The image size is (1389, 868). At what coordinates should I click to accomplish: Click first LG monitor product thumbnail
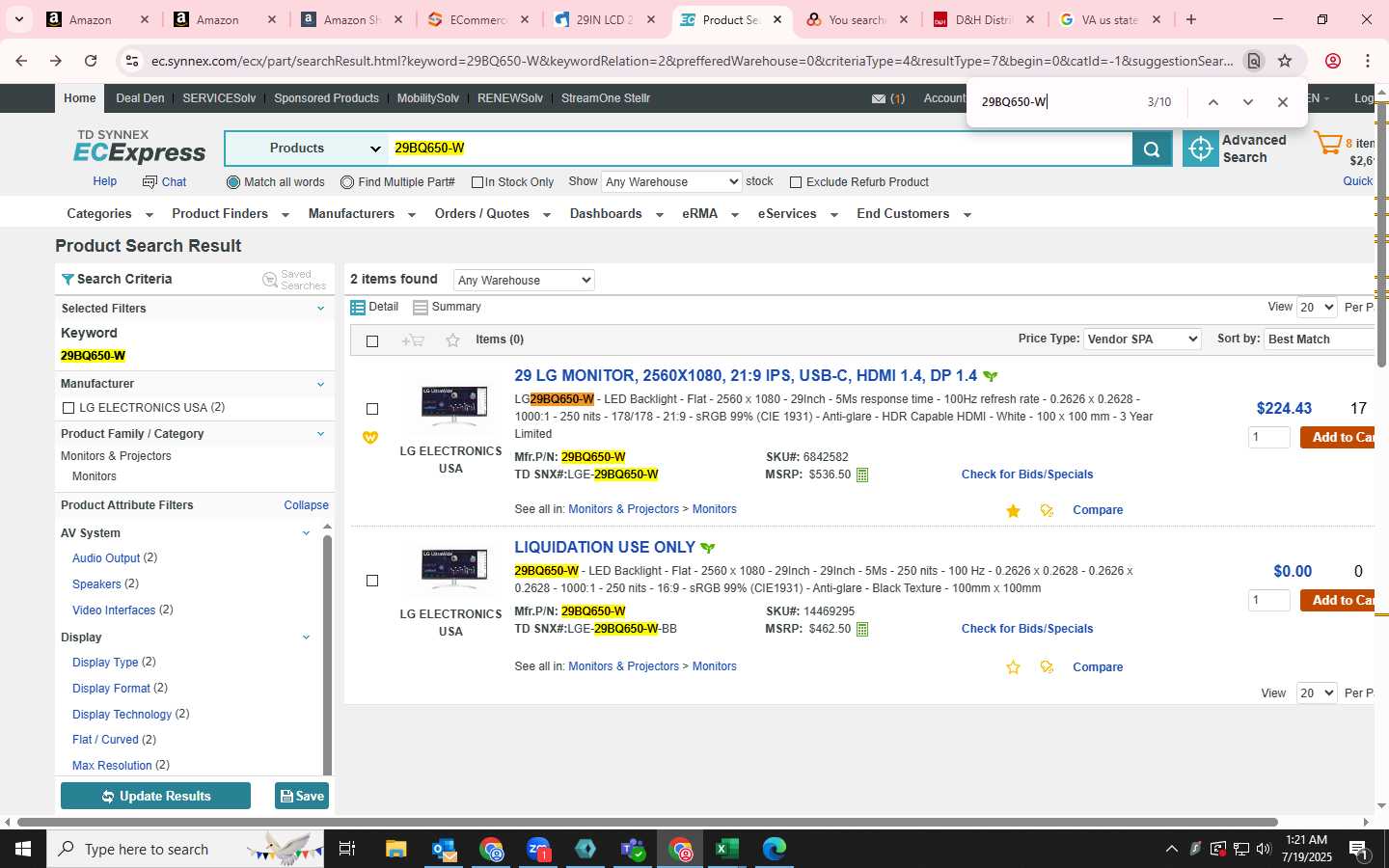(x=454, y=406)
